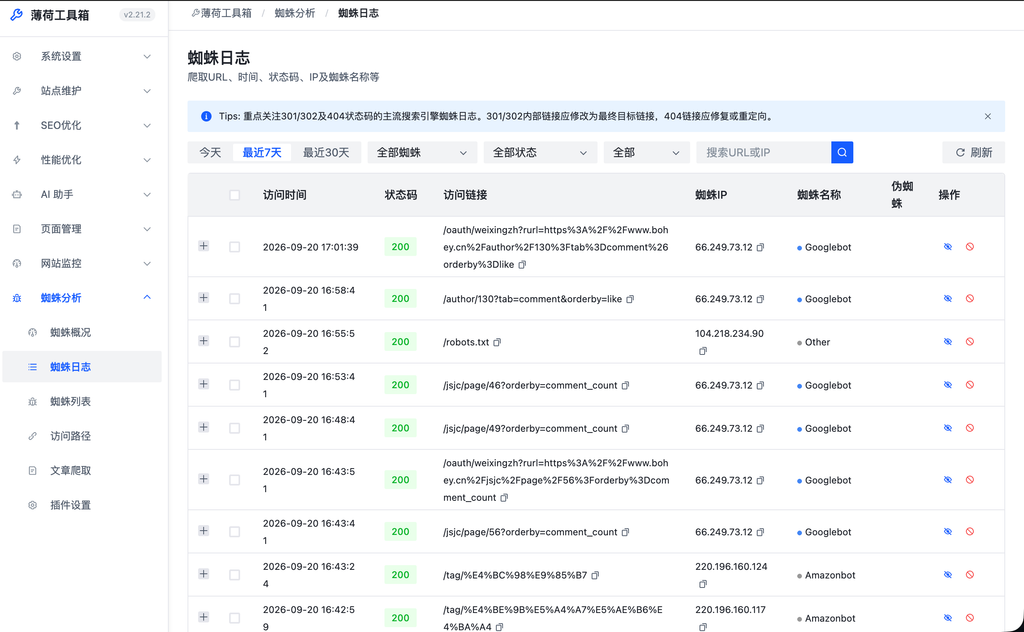Click the 访问路径 link icon
This screenshot has height=632, width=1024.
point(33,436)
